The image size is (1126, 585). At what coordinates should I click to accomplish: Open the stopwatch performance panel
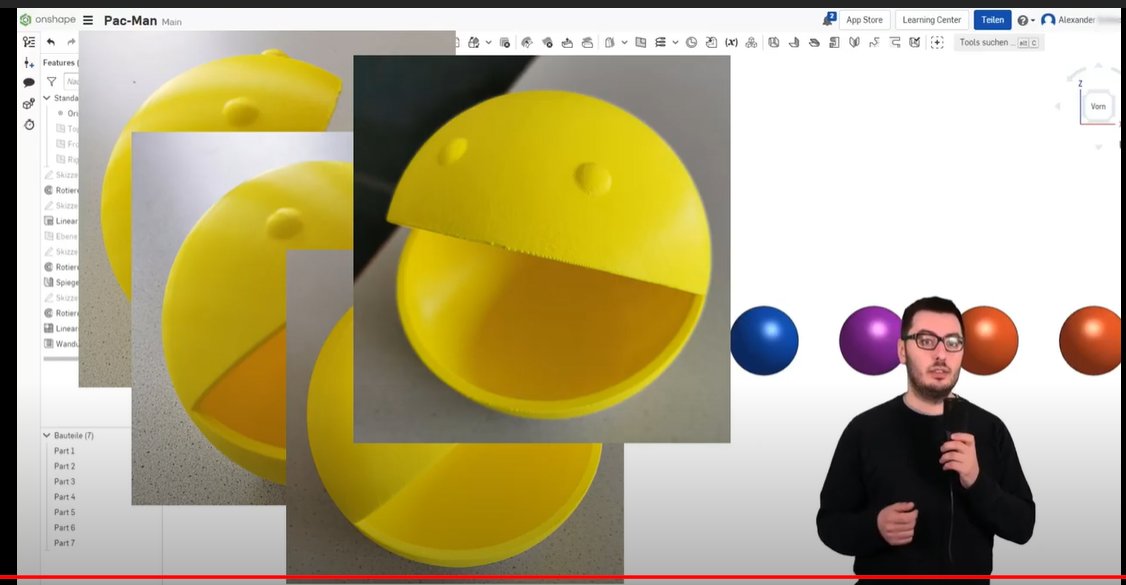tap(29, 125)
